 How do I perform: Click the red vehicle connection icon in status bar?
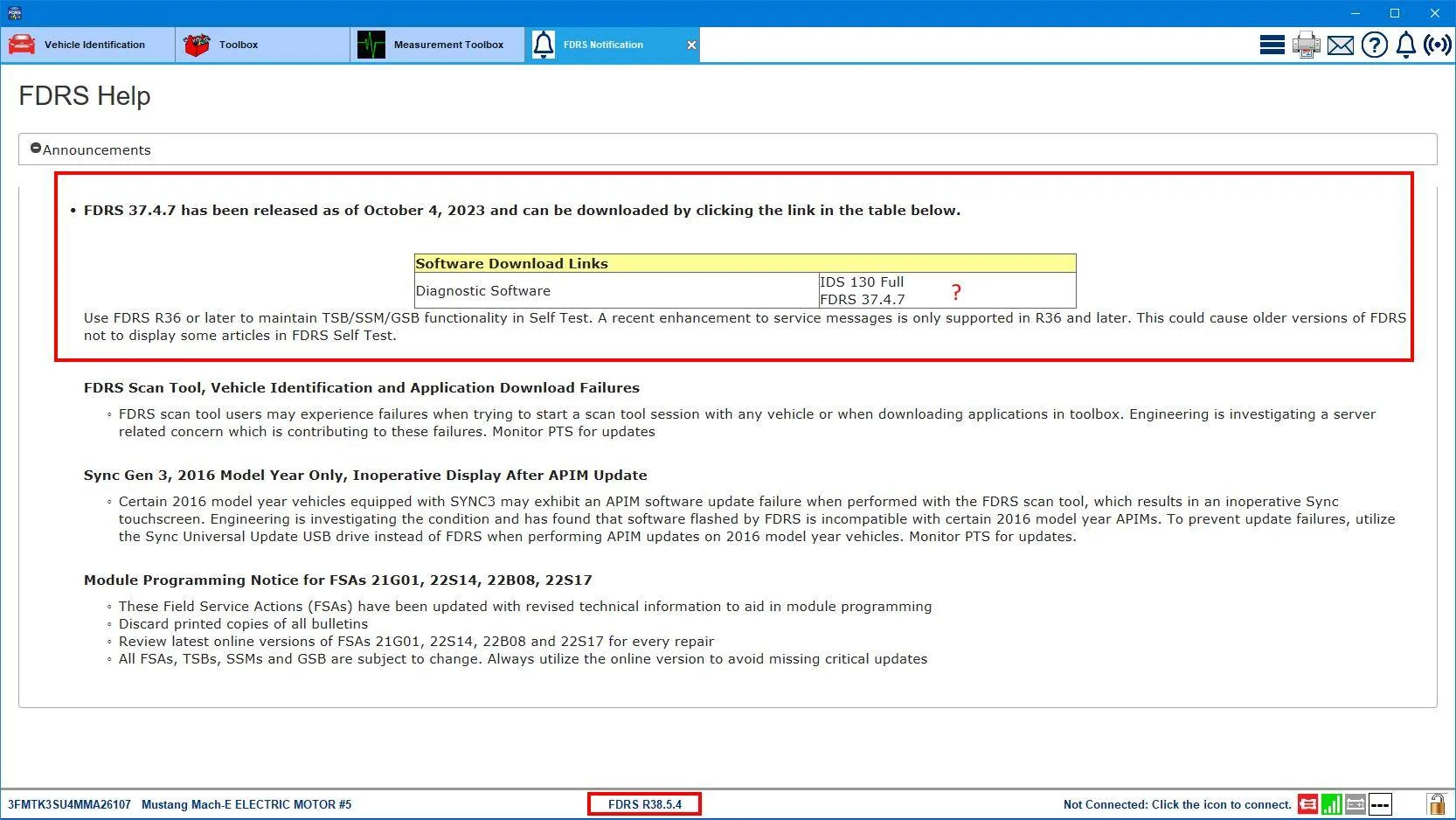point(1308,804)
